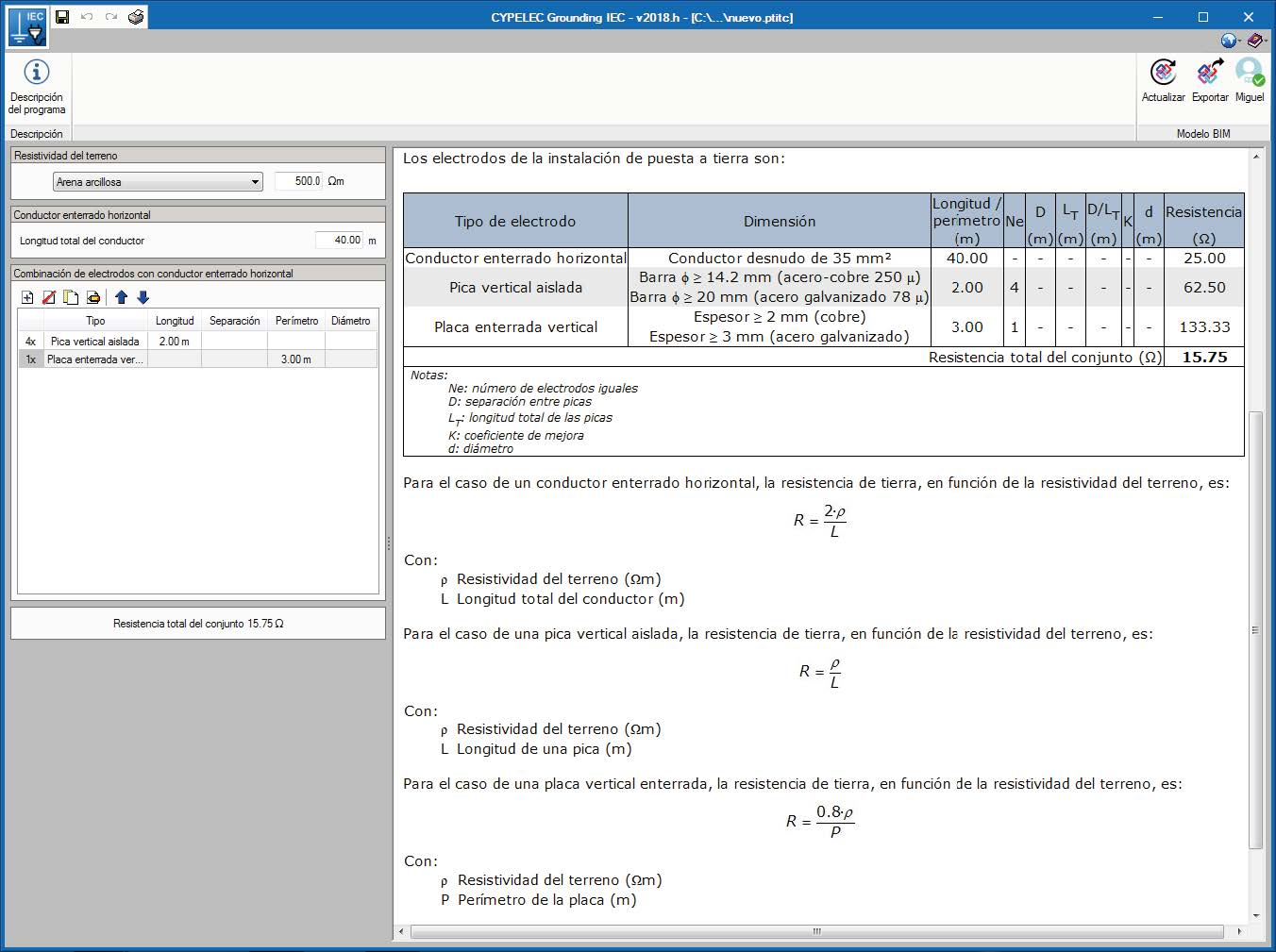Click the 2.00 m Longitud cell
The image size is (1276, 952).
175,342
